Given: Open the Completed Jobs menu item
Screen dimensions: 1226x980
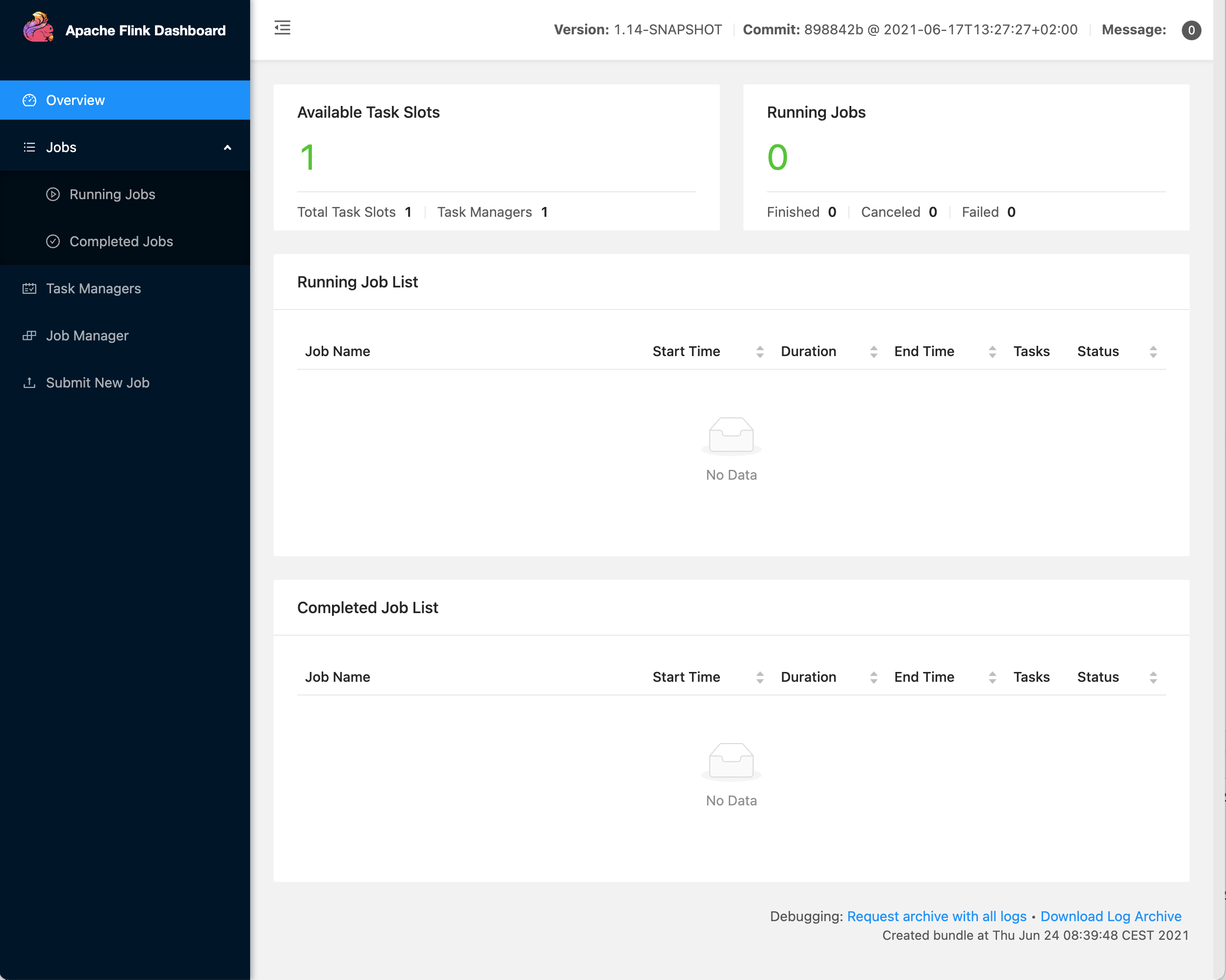Looking at the screenshot, I should [121, 242].
